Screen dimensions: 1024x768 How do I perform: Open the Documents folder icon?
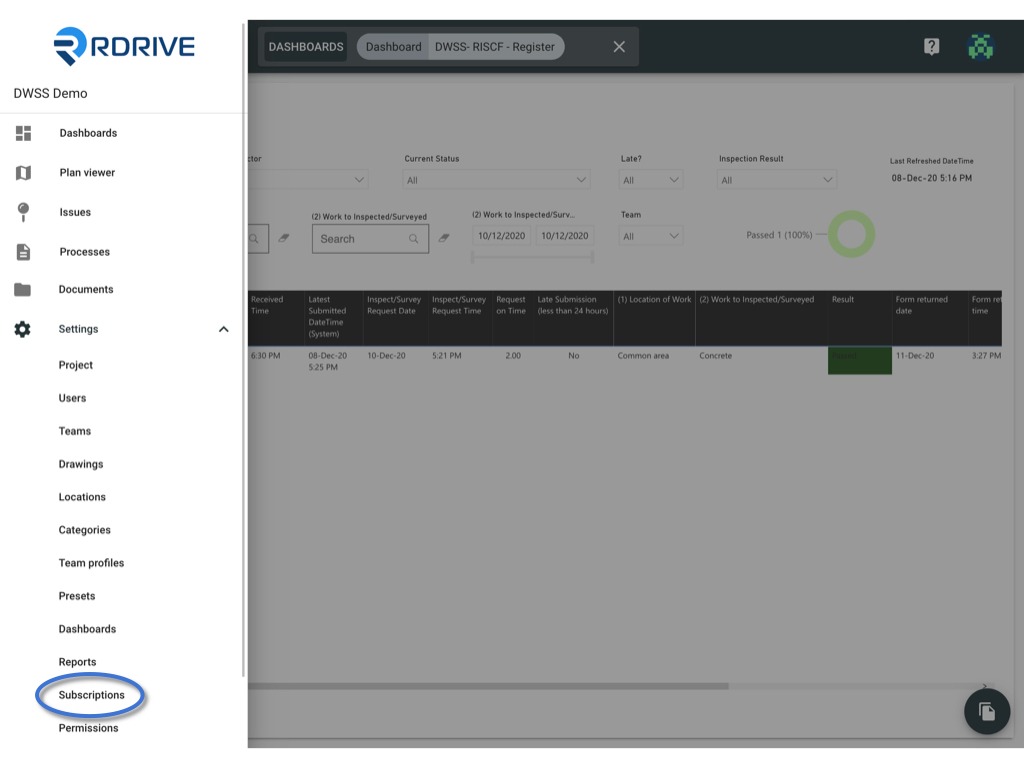pos(23,289)
